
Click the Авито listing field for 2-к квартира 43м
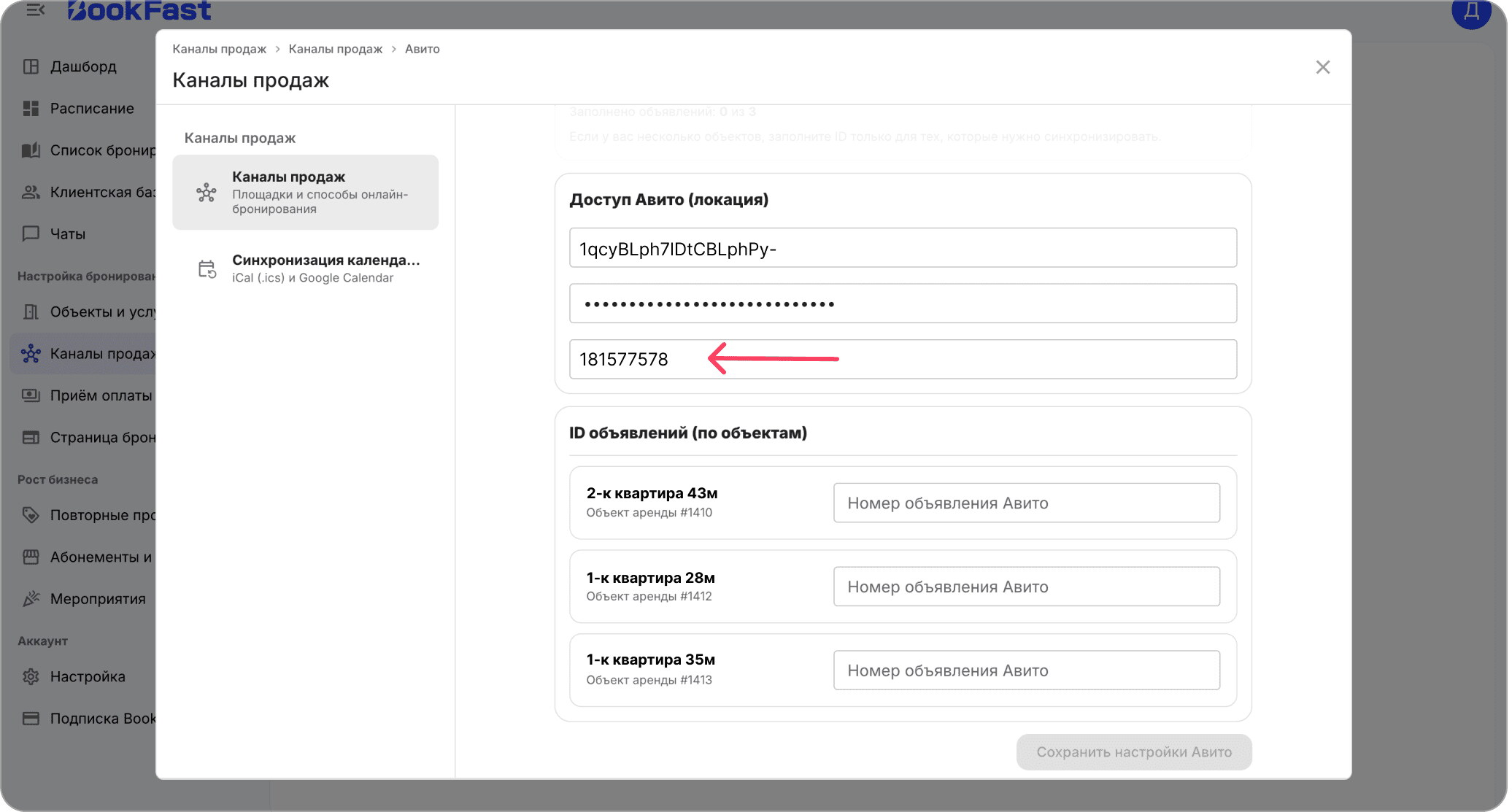point(1027,503)
